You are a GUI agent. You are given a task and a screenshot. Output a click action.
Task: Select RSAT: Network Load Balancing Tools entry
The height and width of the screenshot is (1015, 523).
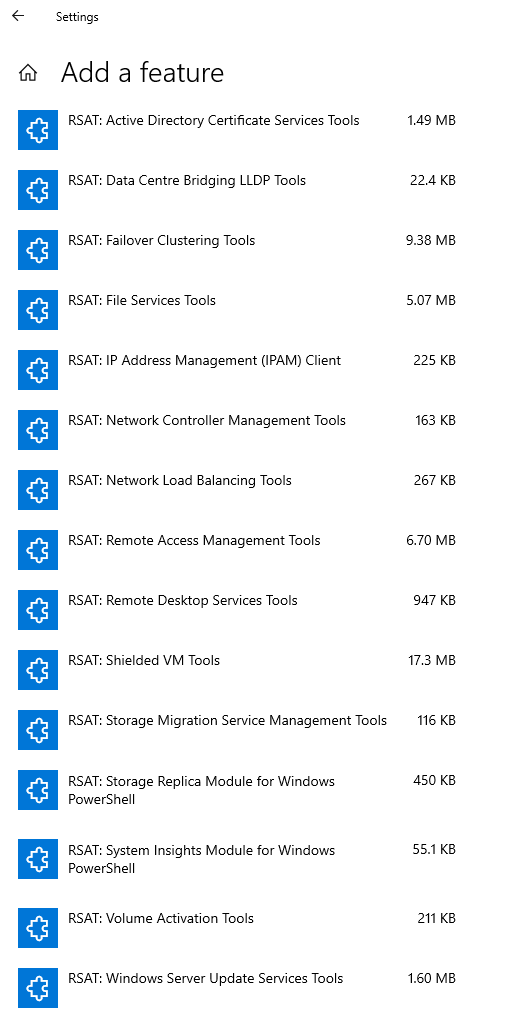tap(237, 490)
